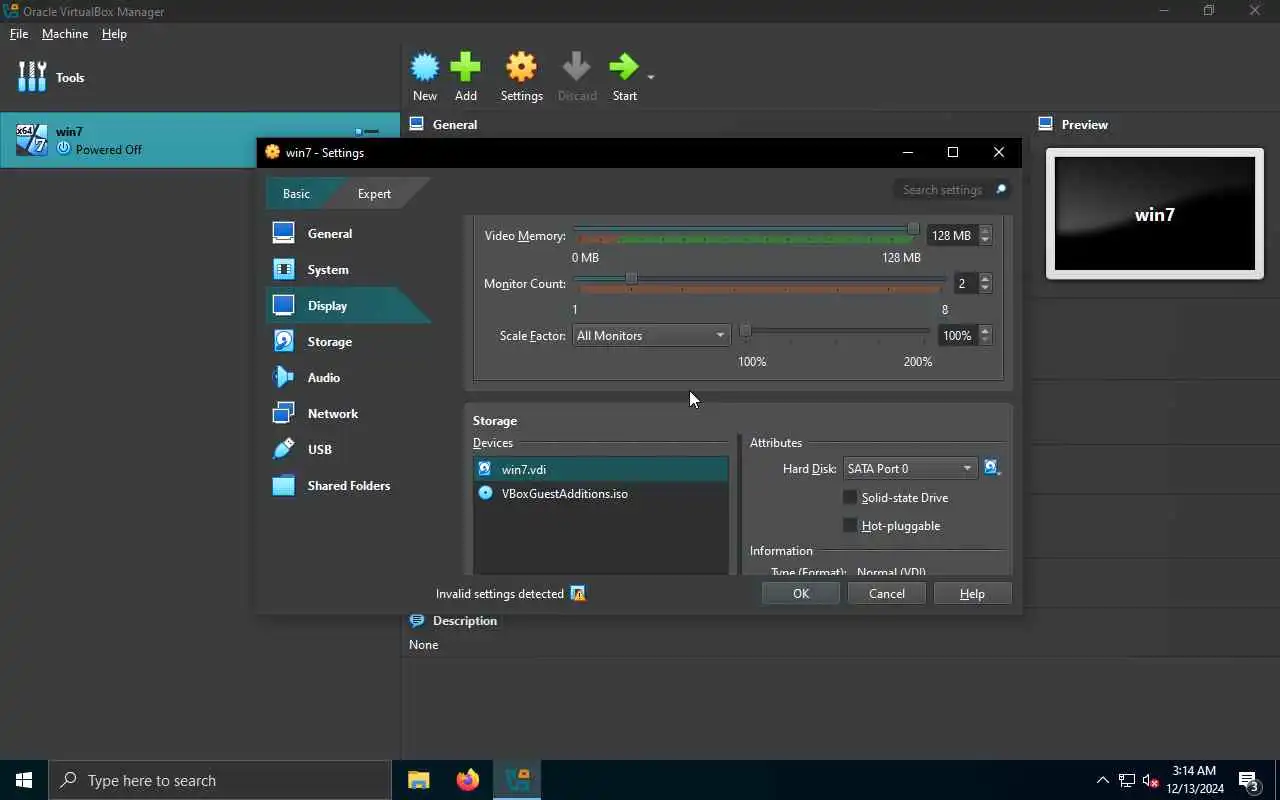Open the Start button dropdown arrow
This screenshot has height=800, width=1280.
tap(651, 77)
